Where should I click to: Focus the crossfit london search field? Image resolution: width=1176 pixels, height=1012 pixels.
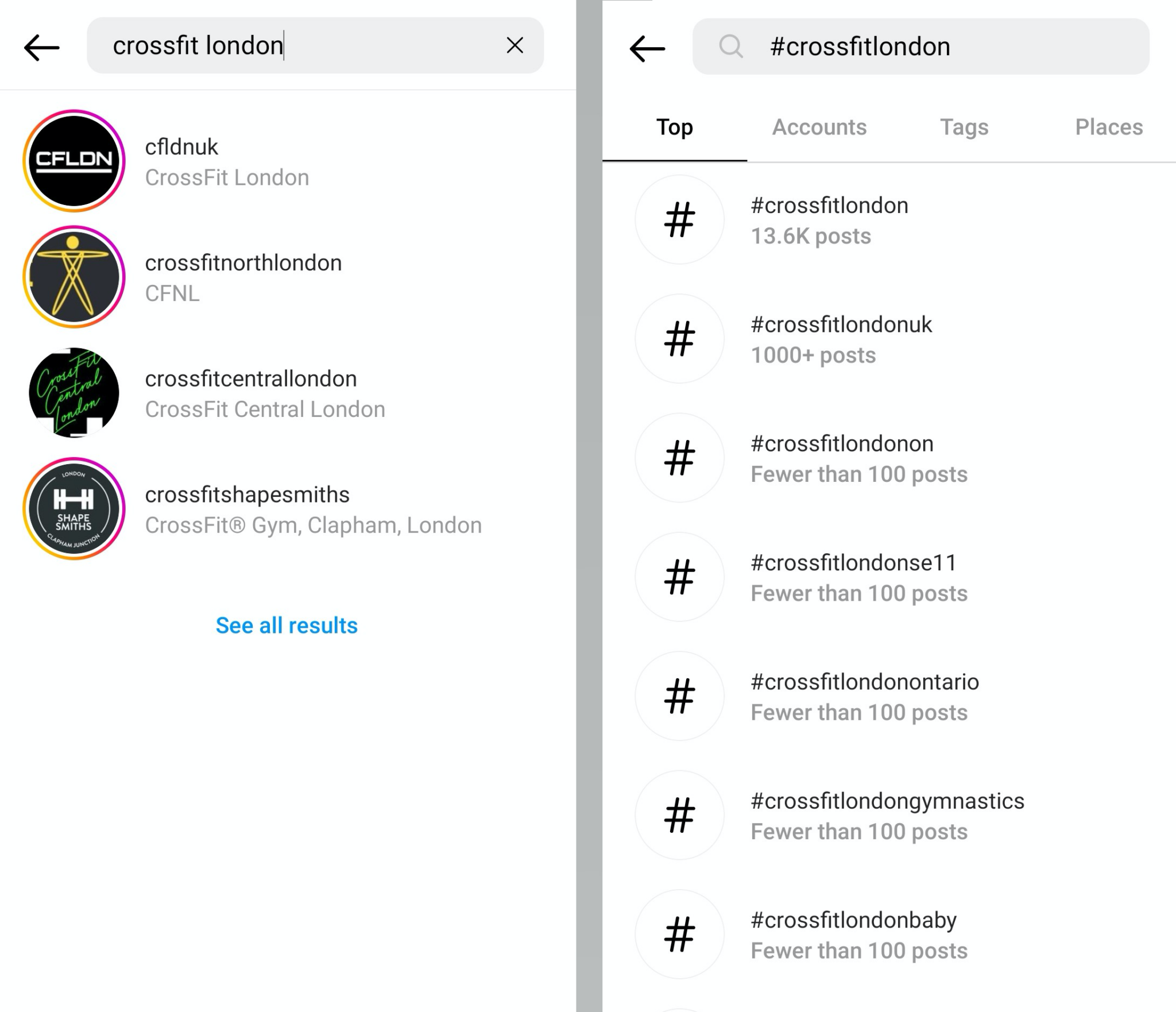click(299, 45)
